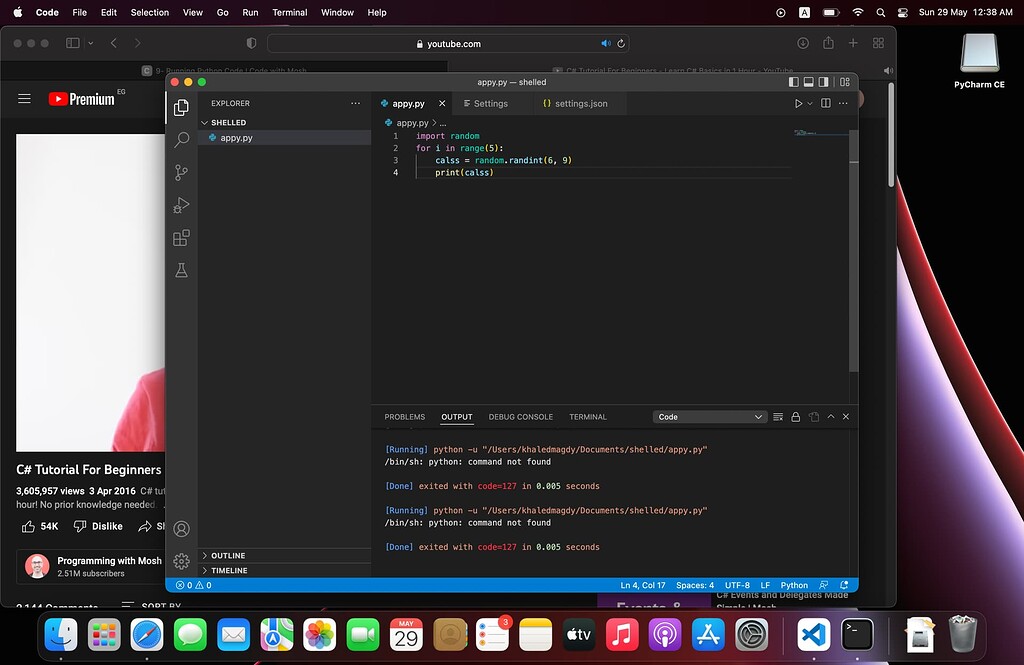Open the Terminal menu in menu bar
The height and width of the screenshot is (665, 1024).
coord(290,13)
